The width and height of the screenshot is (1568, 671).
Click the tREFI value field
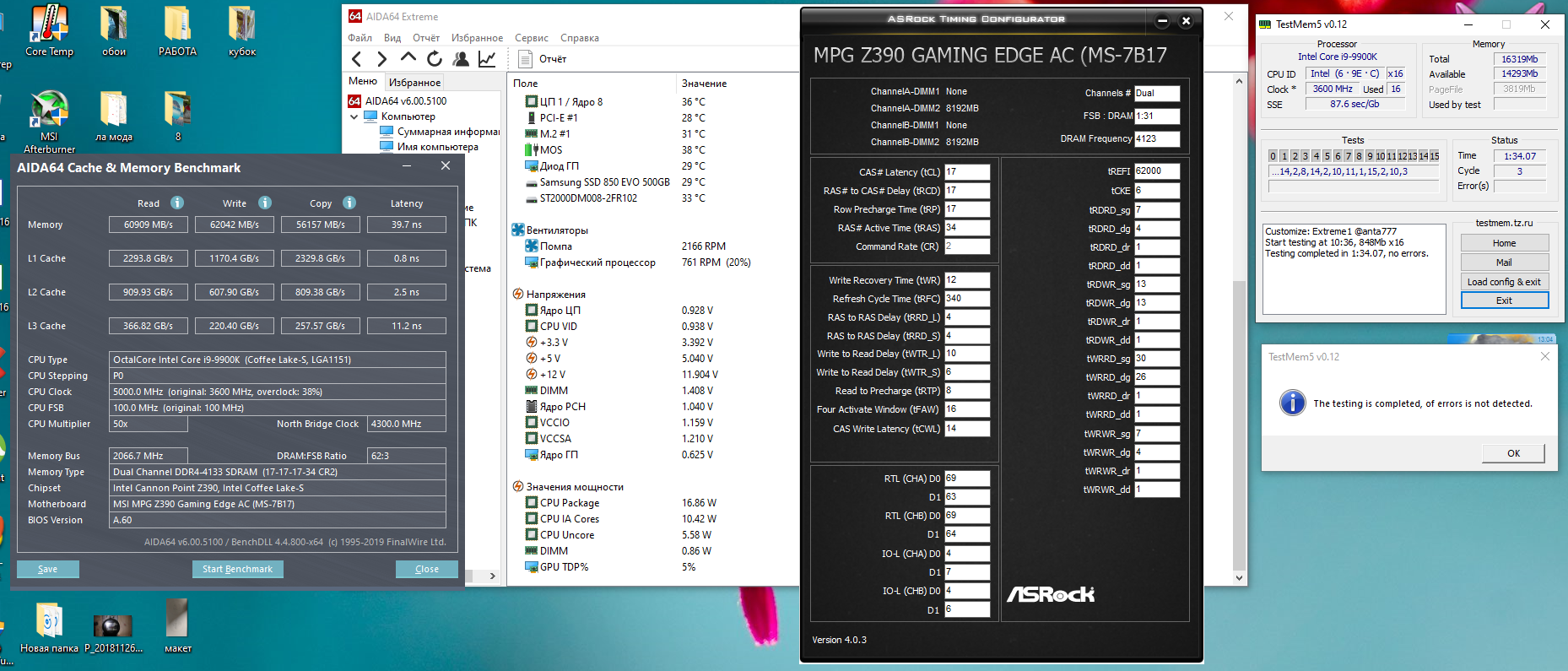click(1157, 170)
